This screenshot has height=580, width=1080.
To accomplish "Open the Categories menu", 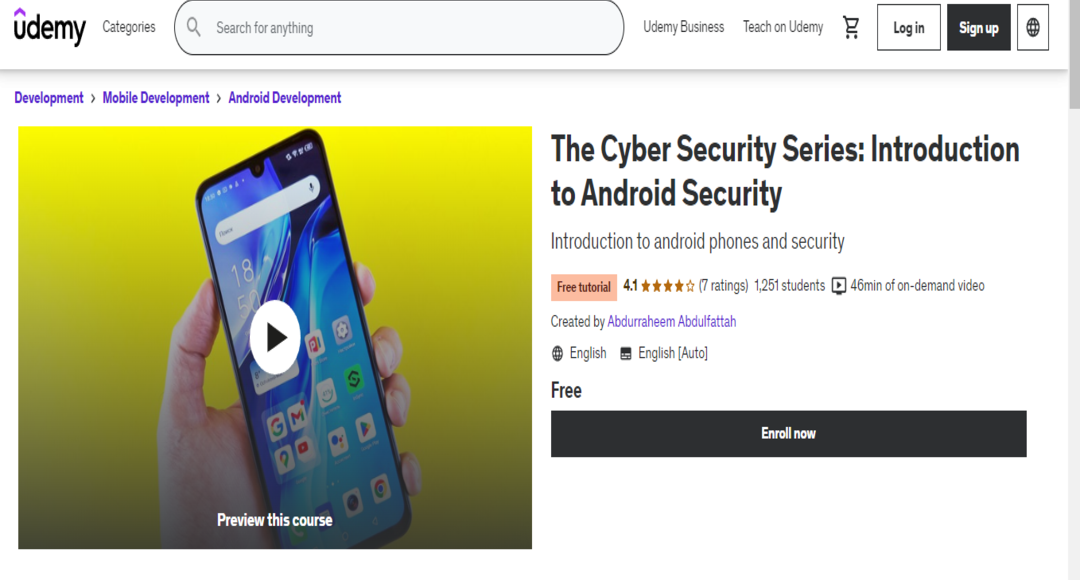I will [128, 27].
